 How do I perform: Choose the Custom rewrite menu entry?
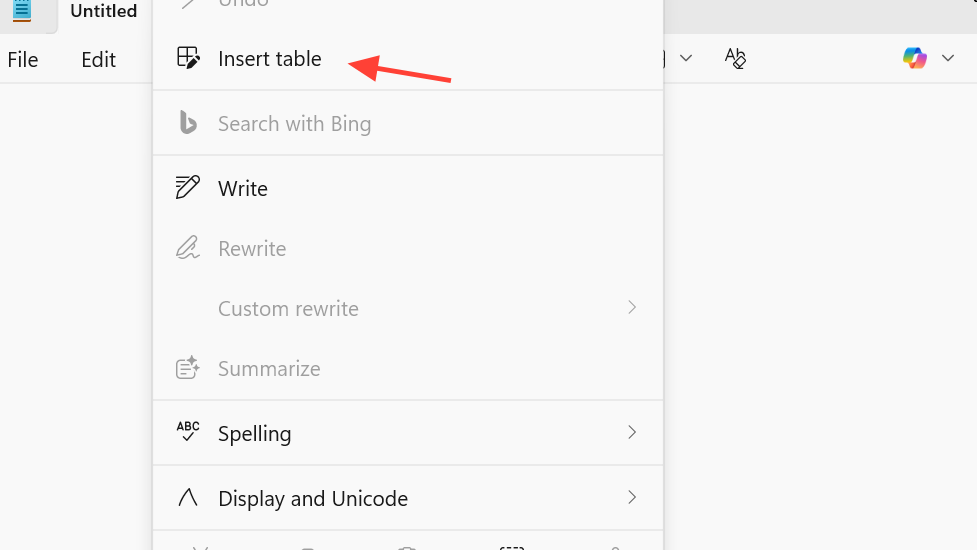288,308
